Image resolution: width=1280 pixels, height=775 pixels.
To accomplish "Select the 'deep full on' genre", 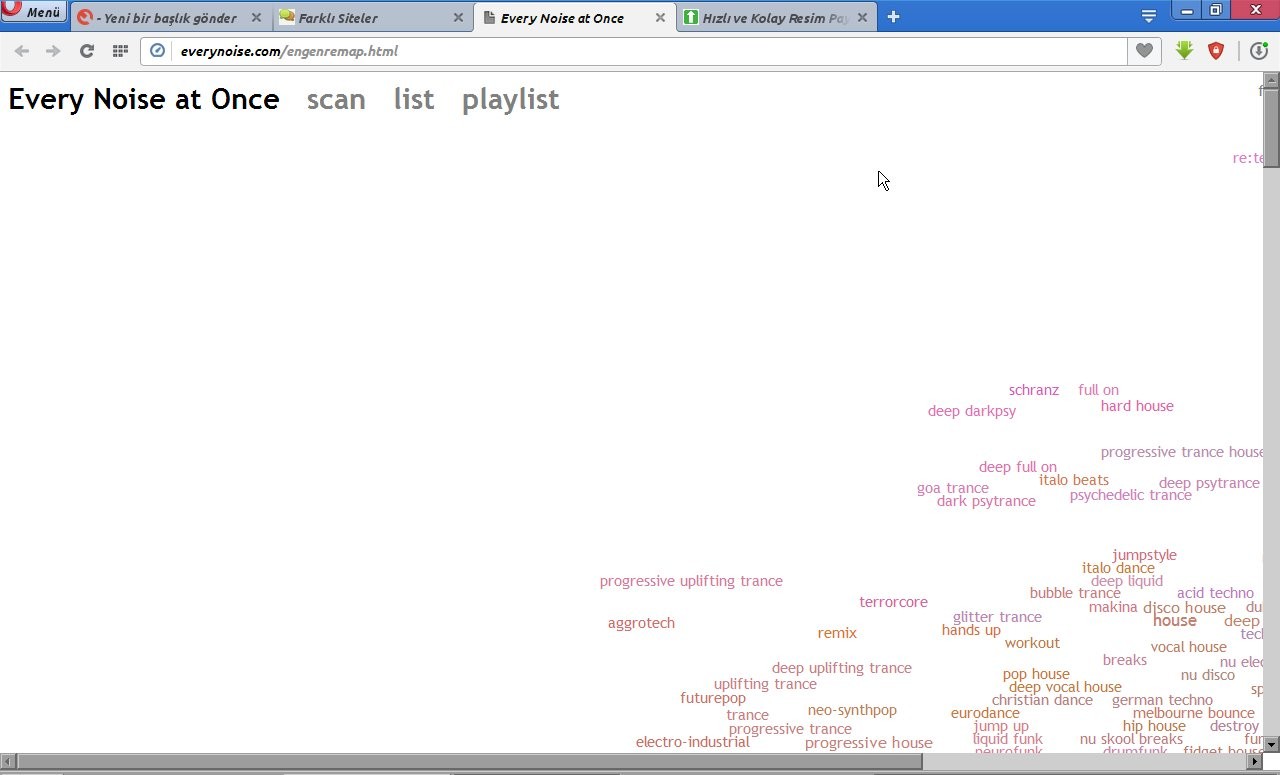I will [x=1018, y=467].
